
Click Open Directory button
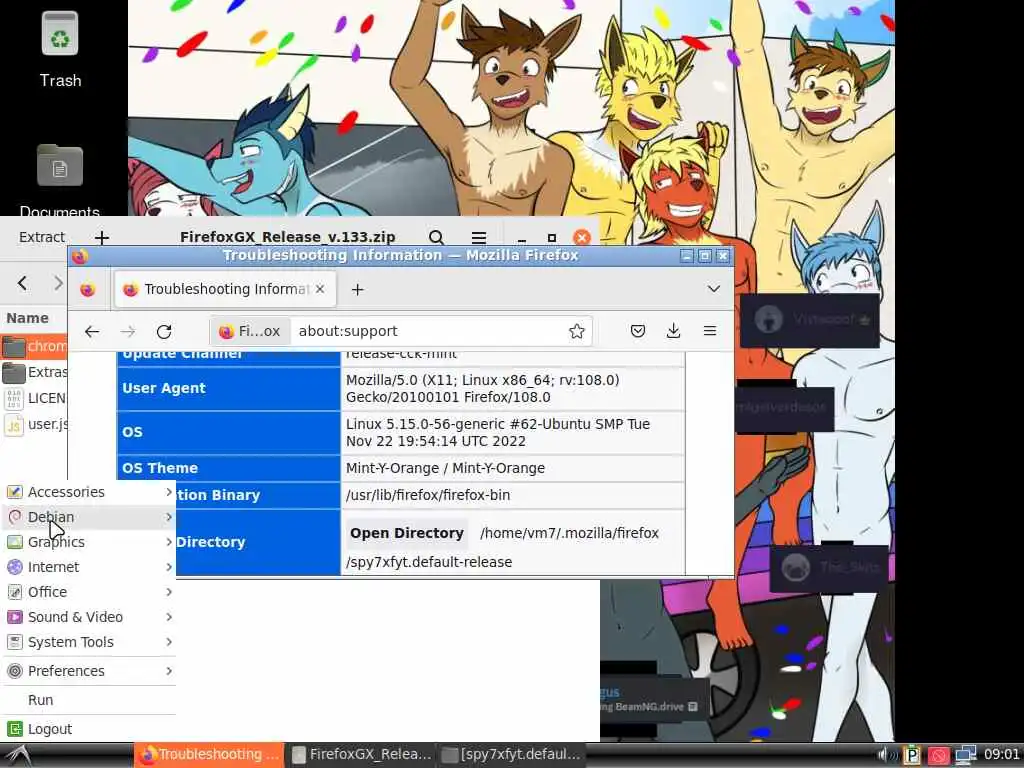point(407,533)
